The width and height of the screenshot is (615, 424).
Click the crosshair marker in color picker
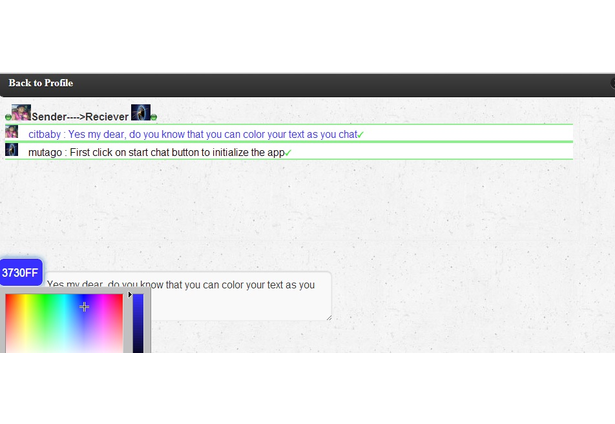click(x=84, y=307)
